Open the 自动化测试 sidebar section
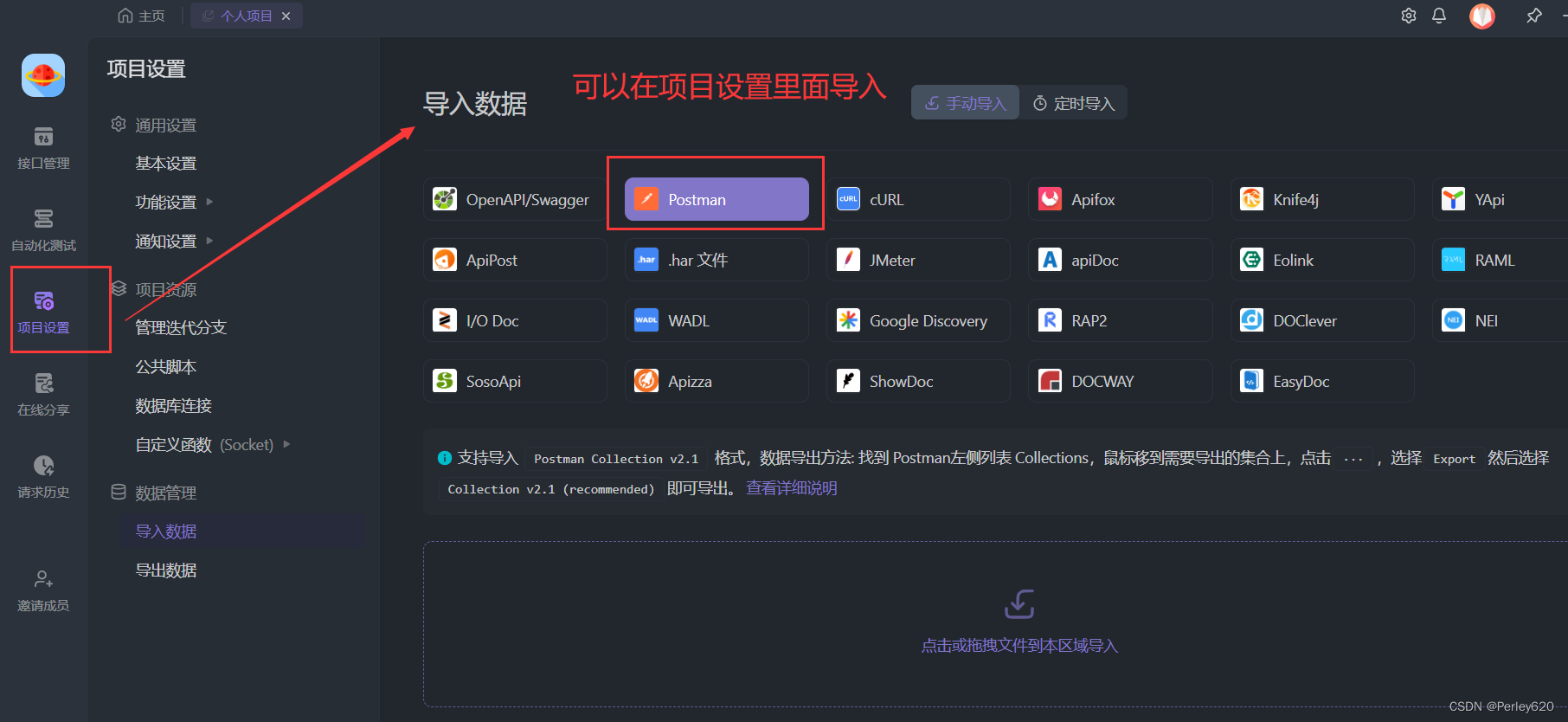1568x722 pixels. tap(43, 230)
